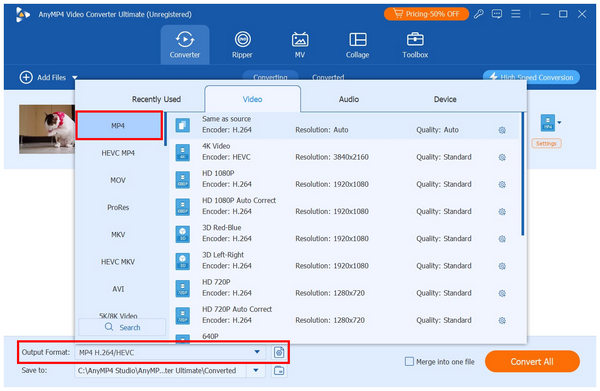Click the snapshot icon beside Output Format

pos(279,352)
